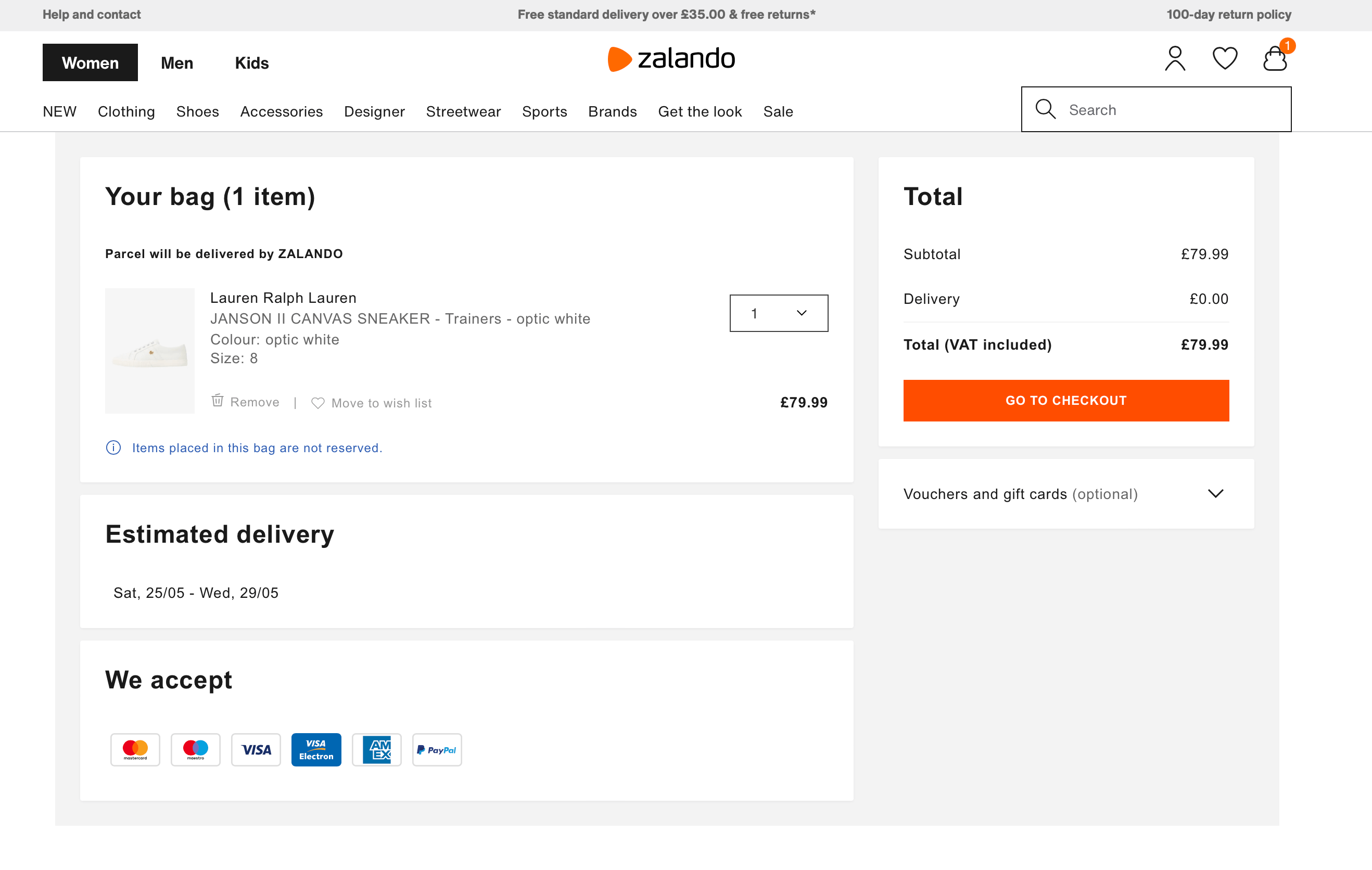Select the Maestro payment icon

(x=195, y=750)
